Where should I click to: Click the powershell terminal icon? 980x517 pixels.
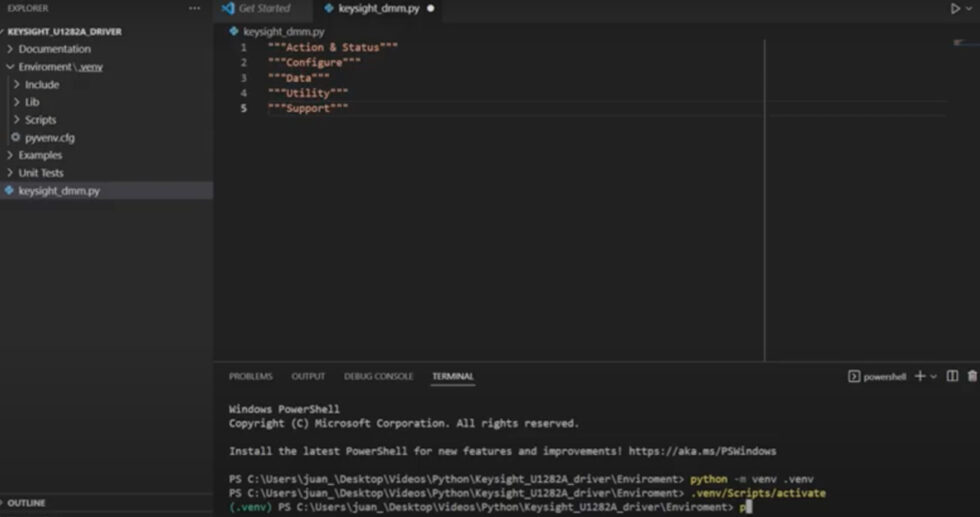click(x=854, y=377)
